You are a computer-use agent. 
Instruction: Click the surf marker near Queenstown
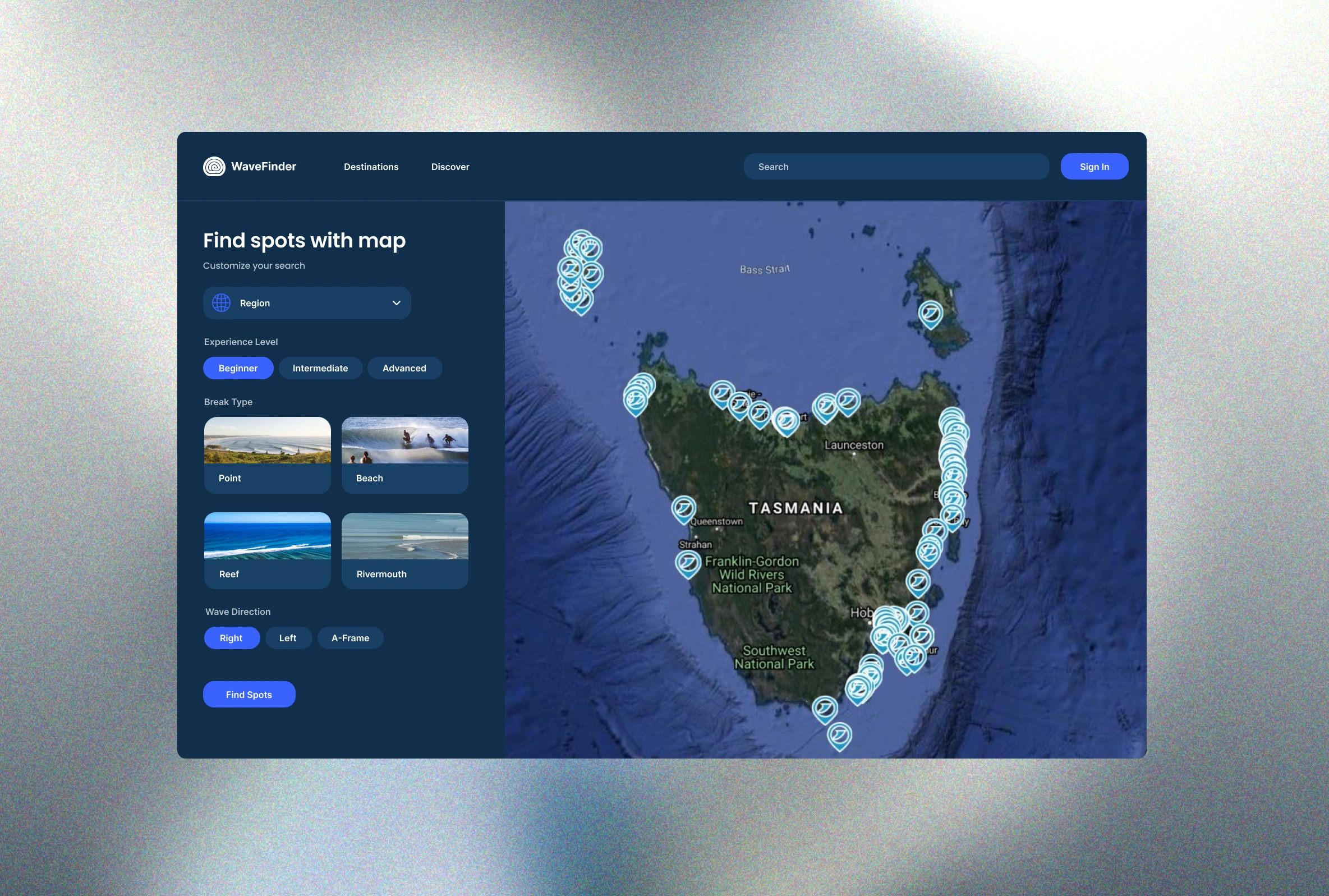683,507
